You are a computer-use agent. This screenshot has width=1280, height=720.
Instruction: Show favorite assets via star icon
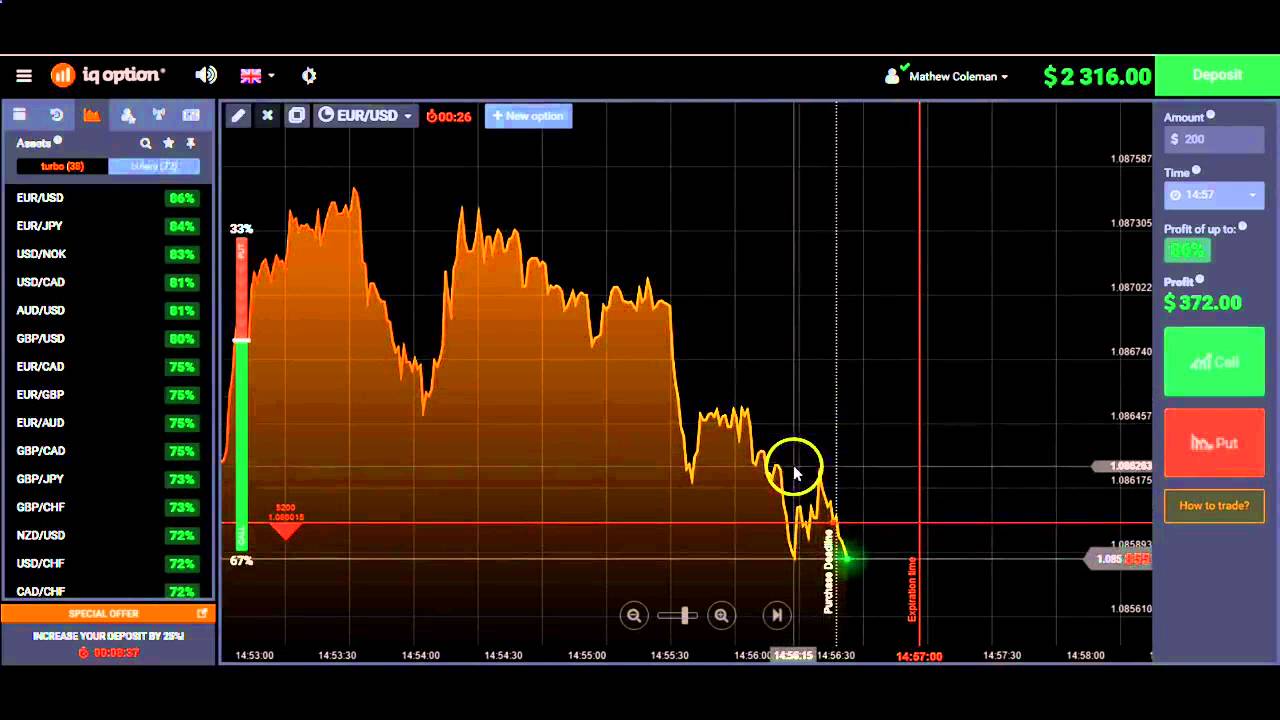pyautogui.click(x=168, y=143)
